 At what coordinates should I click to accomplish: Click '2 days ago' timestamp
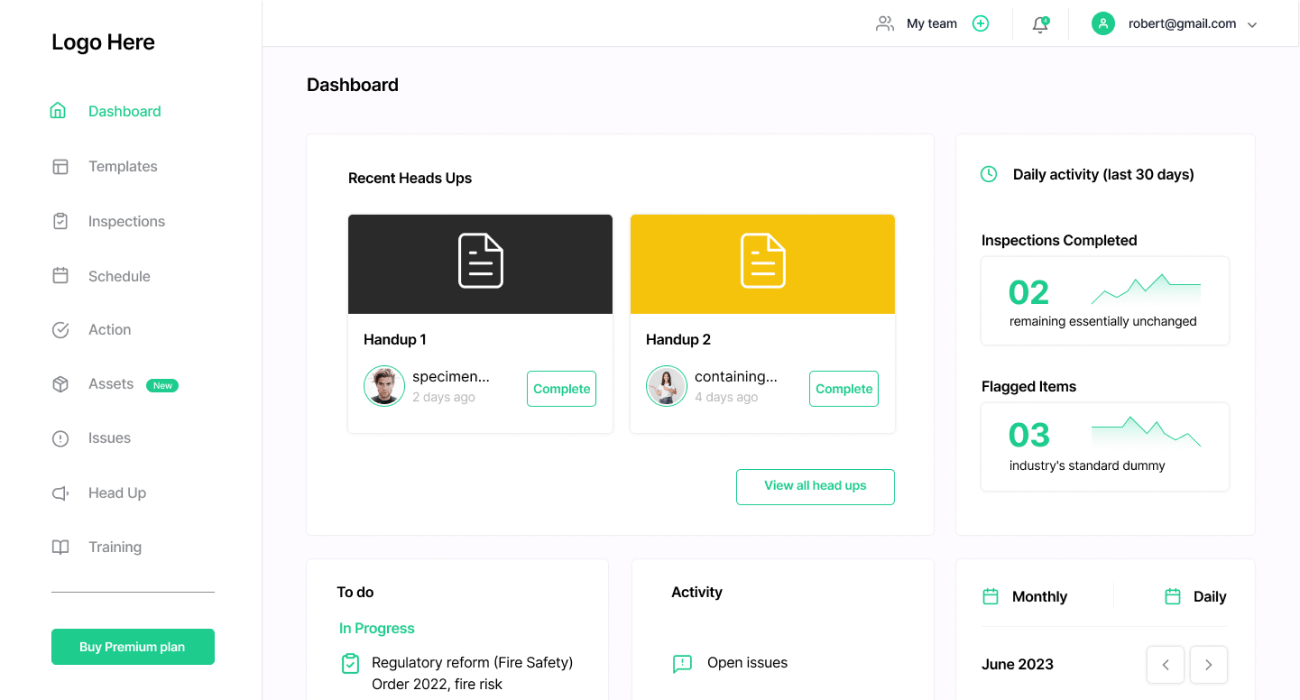(x=444, y=397)
